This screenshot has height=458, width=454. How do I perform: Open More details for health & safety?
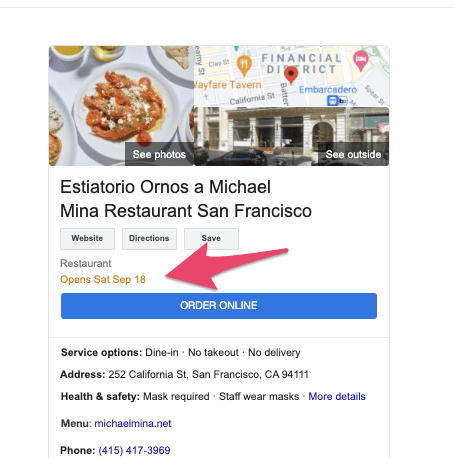click(x=337, y=396)
